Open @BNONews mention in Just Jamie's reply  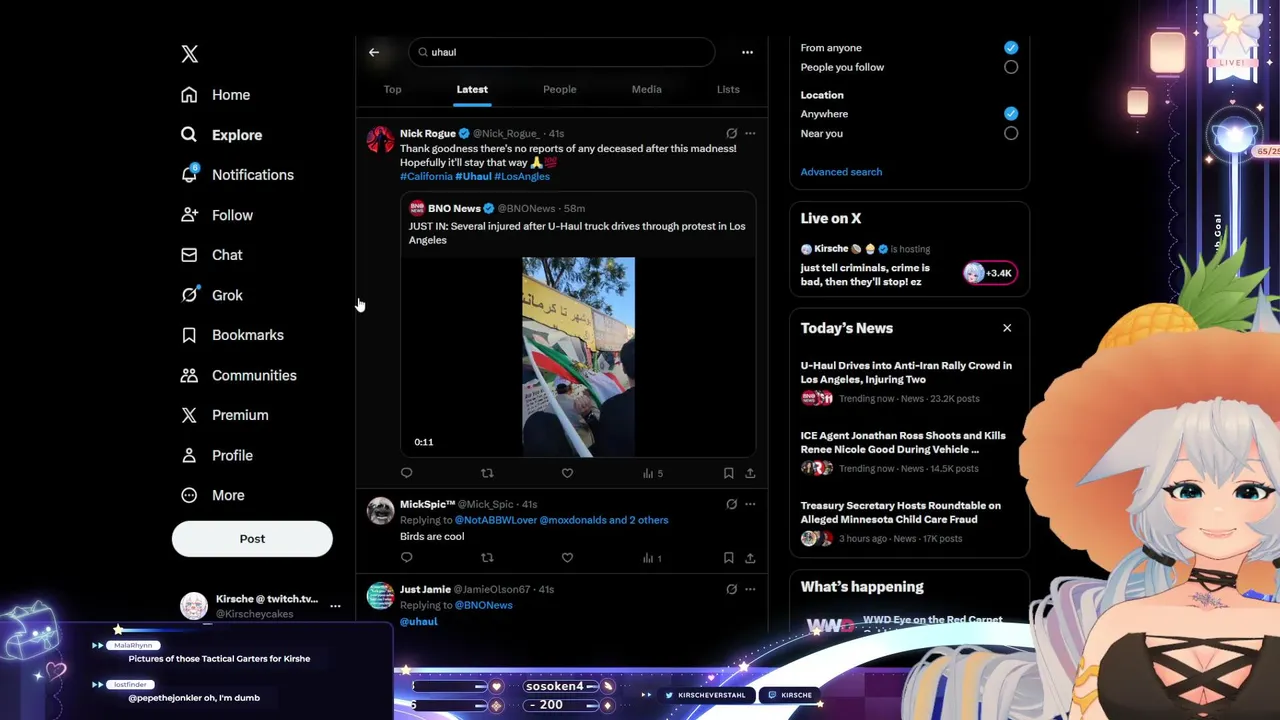pyautogui.click(x=484, y=605)
